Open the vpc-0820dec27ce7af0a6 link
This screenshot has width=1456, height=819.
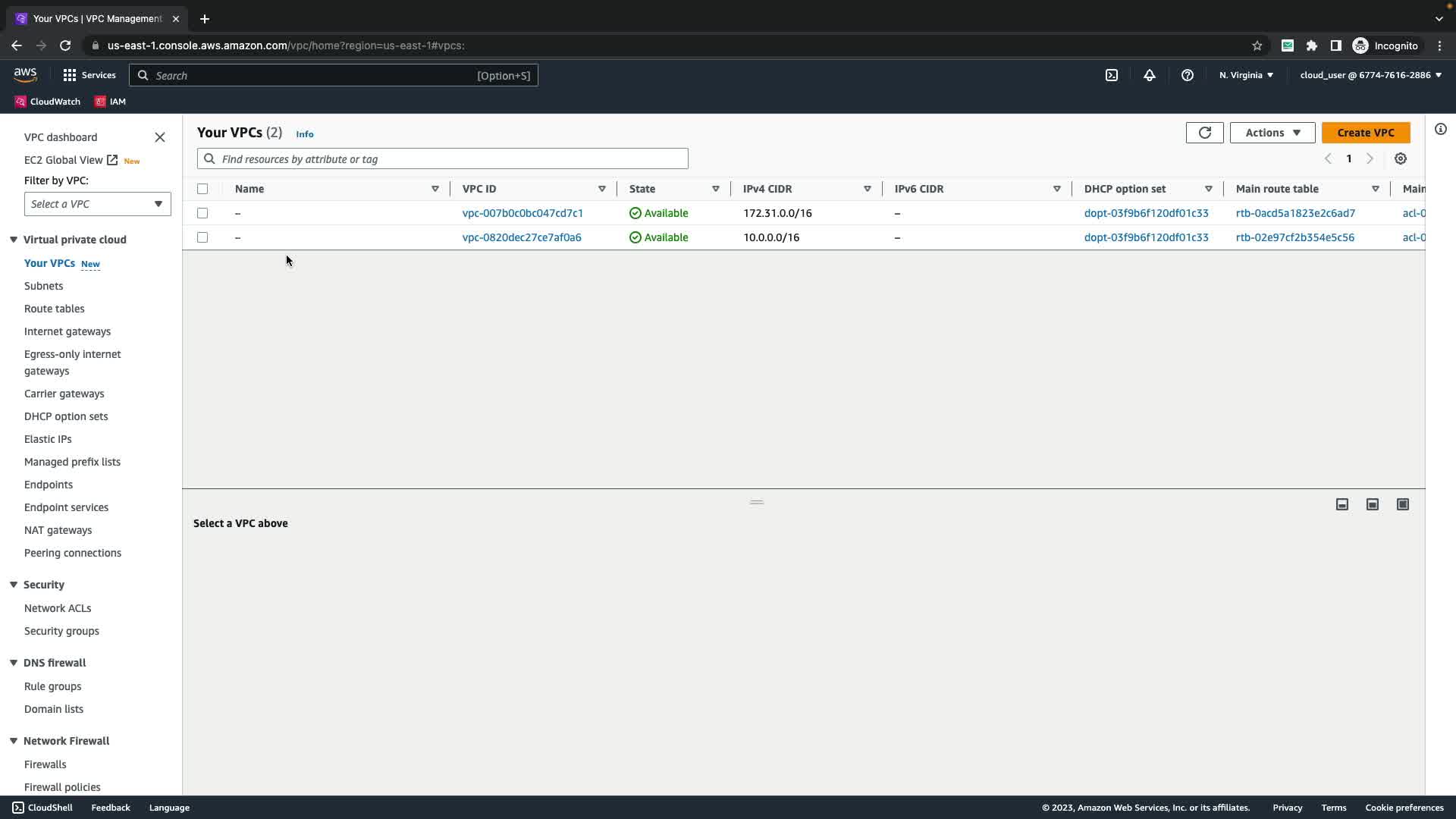522,237
